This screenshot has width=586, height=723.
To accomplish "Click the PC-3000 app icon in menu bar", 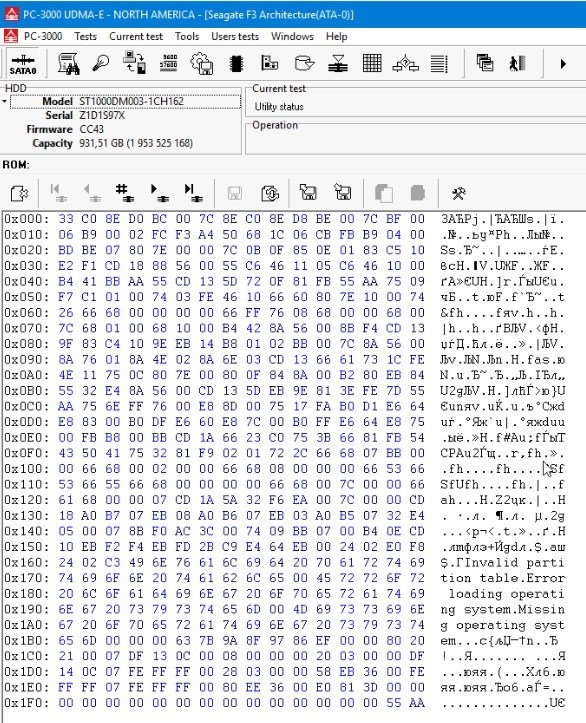I will (x=11, y=36).
